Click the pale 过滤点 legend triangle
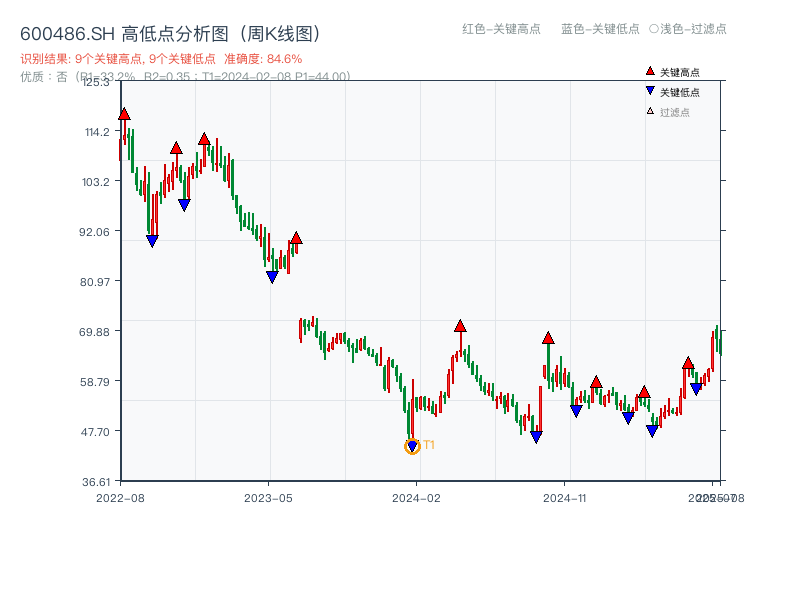This screenshot has height=600, width=800. coord(650,112)
